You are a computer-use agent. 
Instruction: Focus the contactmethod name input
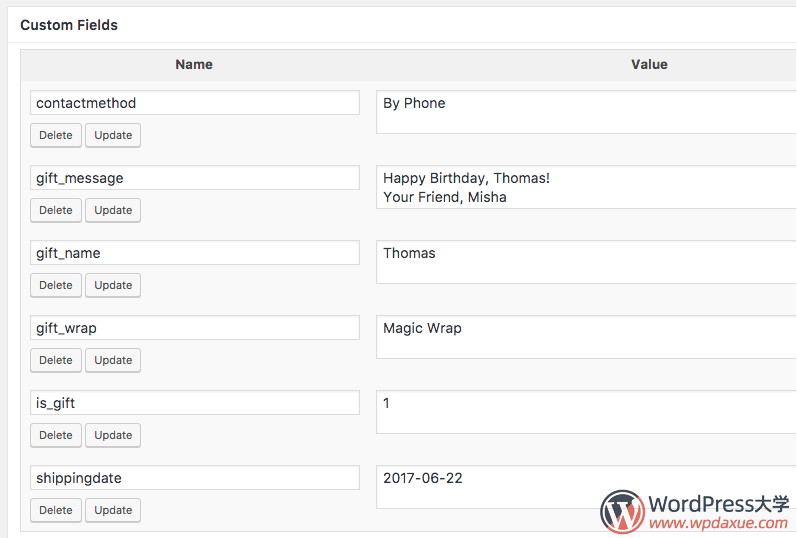pos(195,103)
